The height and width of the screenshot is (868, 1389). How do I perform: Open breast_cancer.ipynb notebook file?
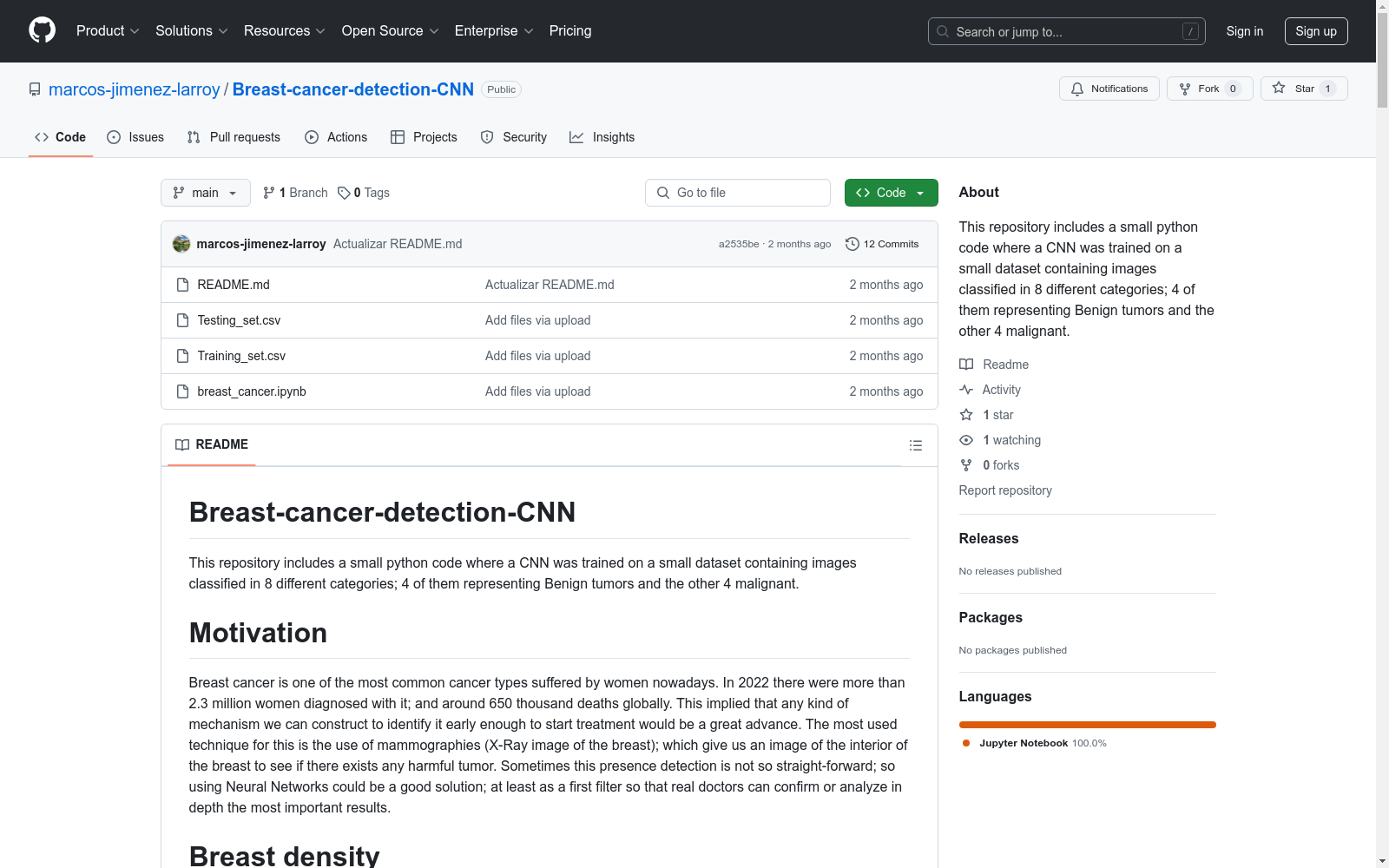click(252, 391)
